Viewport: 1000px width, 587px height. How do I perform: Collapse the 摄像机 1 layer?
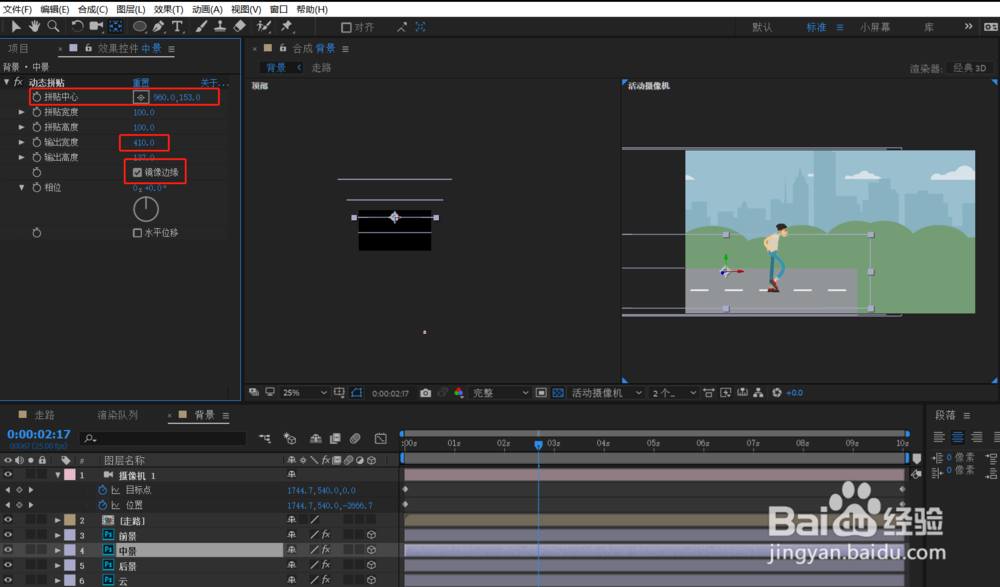[58, 475]
